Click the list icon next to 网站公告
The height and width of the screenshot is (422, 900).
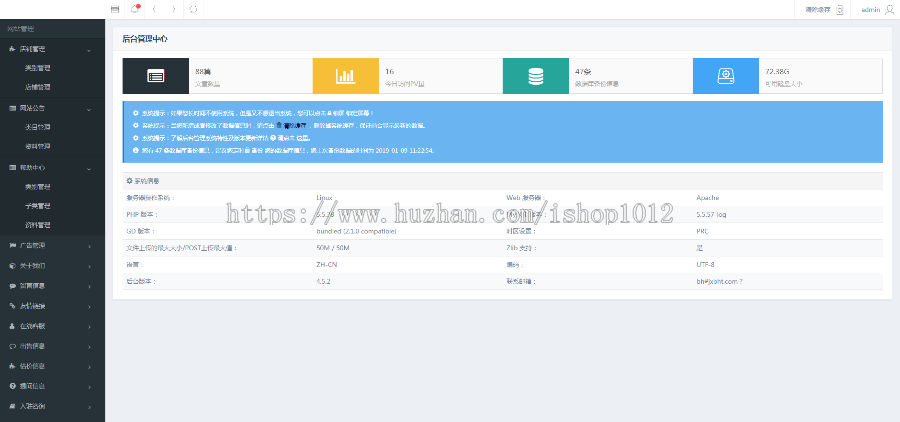tap(13, 108)
